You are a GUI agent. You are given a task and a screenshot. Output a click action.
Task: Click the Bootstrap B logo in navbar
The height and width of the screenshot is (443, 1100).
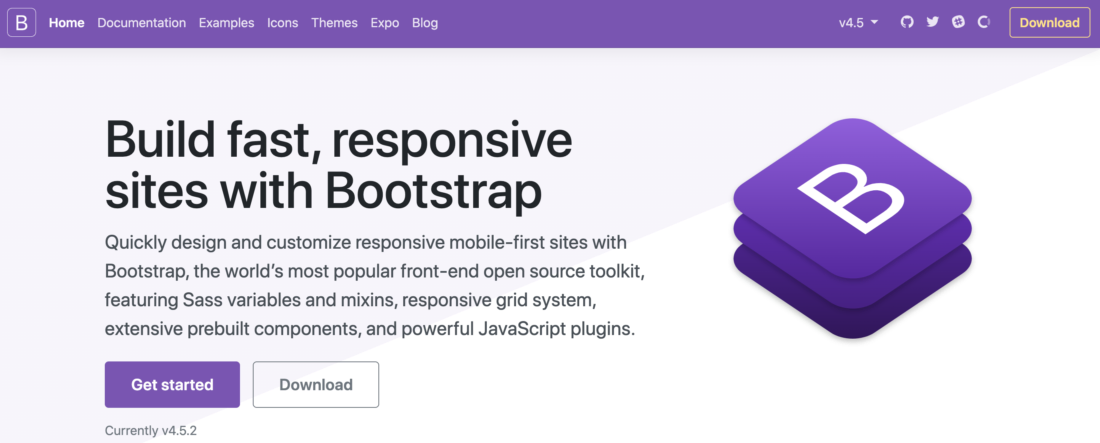(x=22, y=23)
